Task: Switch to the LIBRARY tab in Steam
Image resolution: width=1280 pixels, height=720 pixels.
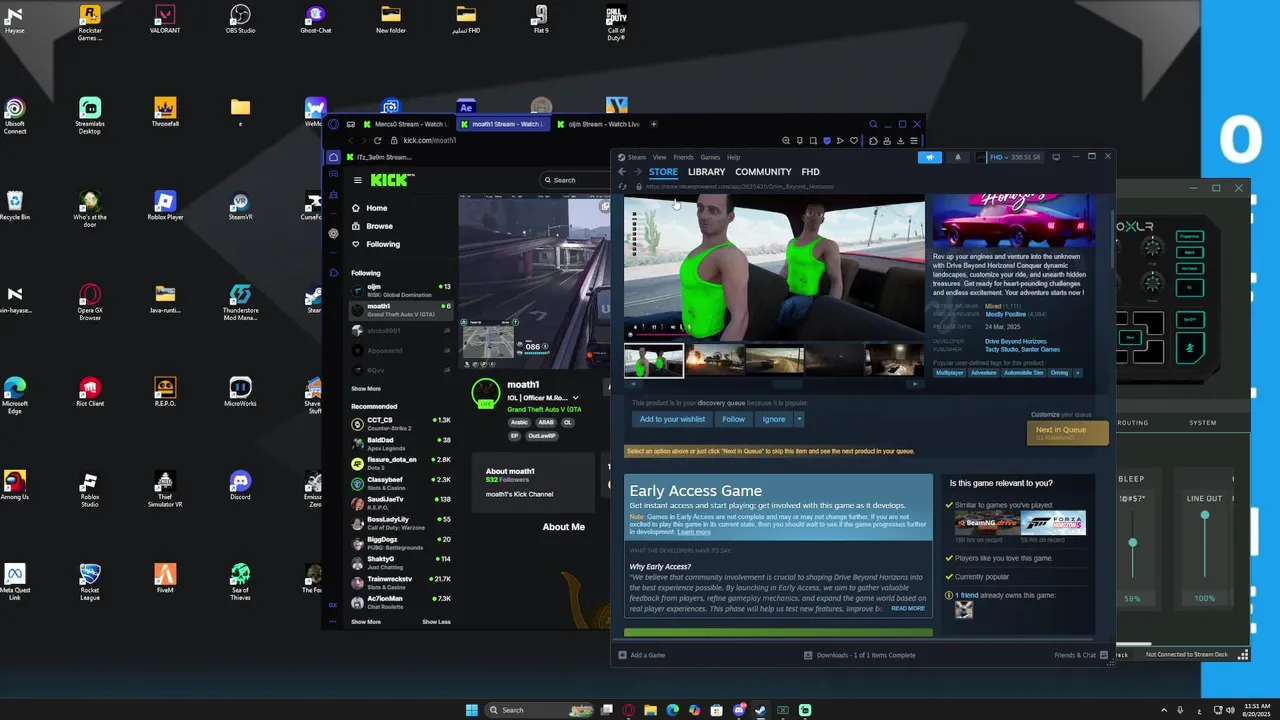Action: [x=706, y=172]
